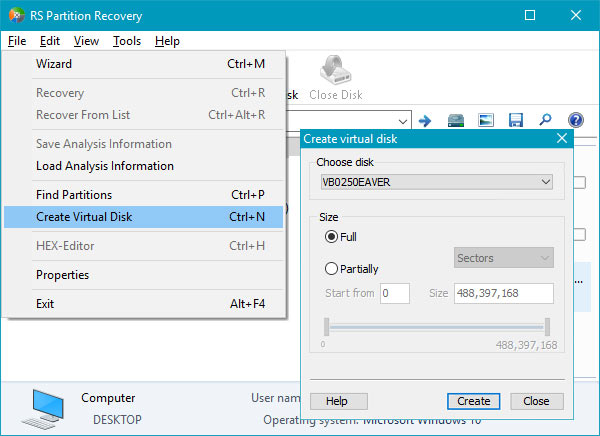The height and width of the screenshot is (436, 600).
Task: Maximize the RS Partition Recovery window
Action: coord(530,15)
